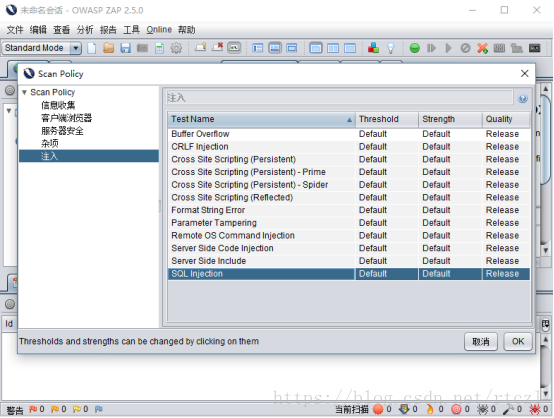Click the target icon in status bar
The width and height of the screenshot is (554, 418).
[456, 409]
